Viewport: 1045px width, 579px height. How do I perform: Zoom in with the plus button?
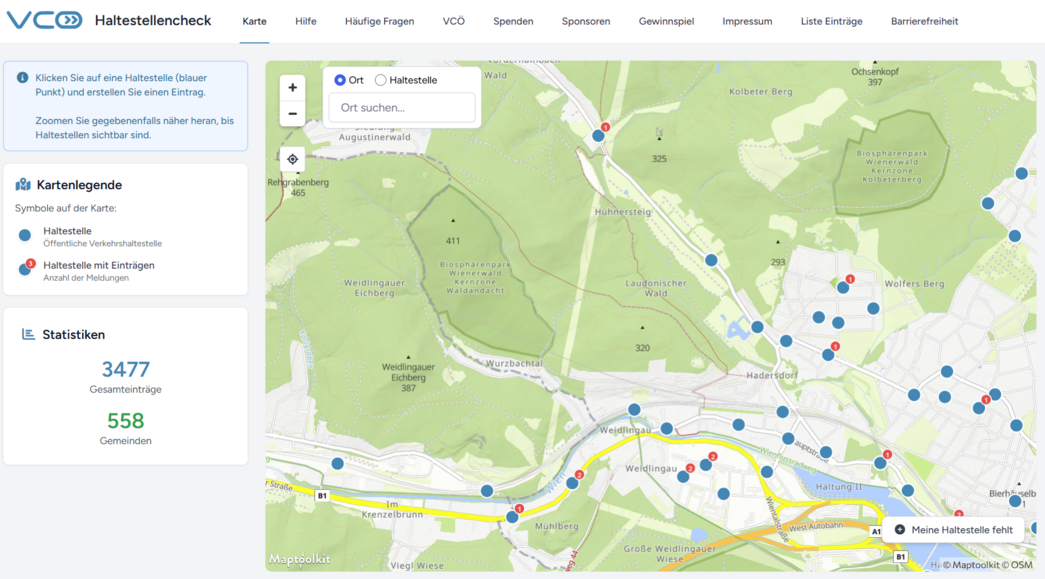point(292,88)
